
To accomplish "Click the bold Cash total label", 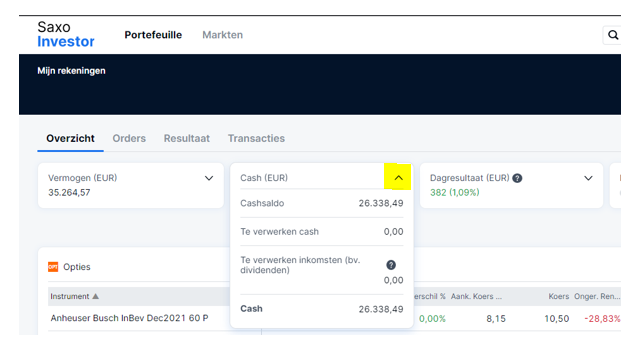I will (x=251, y=309).
